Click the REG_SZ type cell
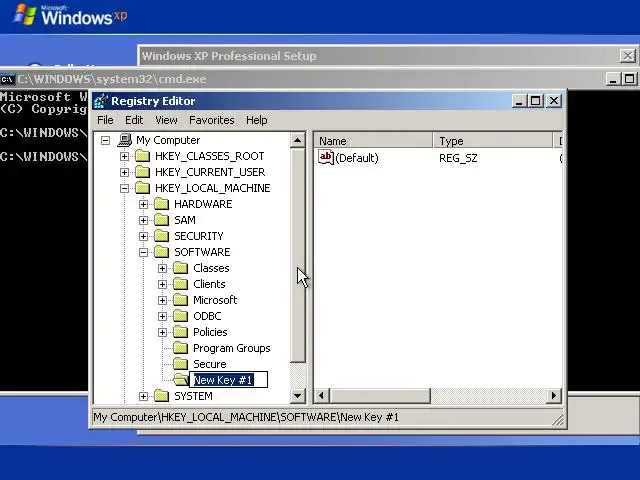 (x=458, y=158)
